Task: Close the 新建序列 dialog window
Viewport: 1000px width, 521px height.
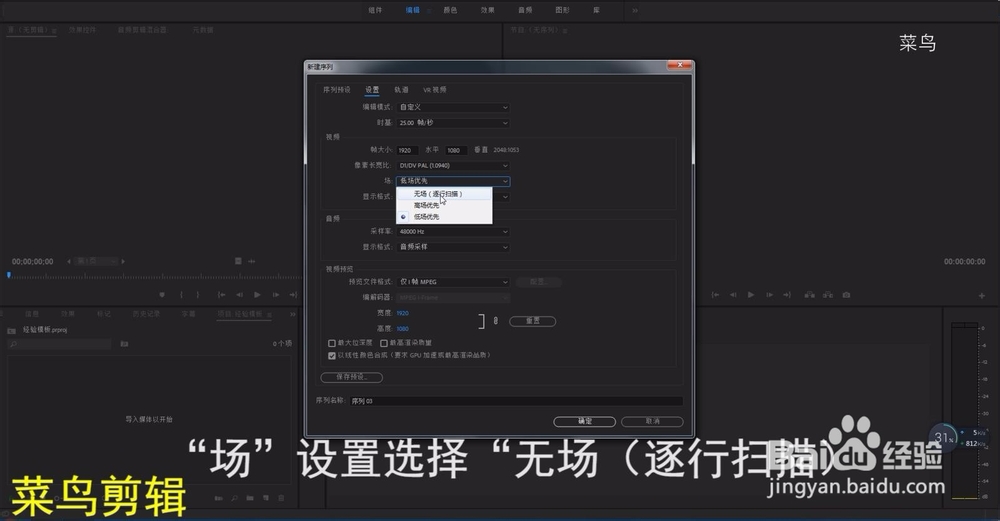Action: (x=680, y=65)
